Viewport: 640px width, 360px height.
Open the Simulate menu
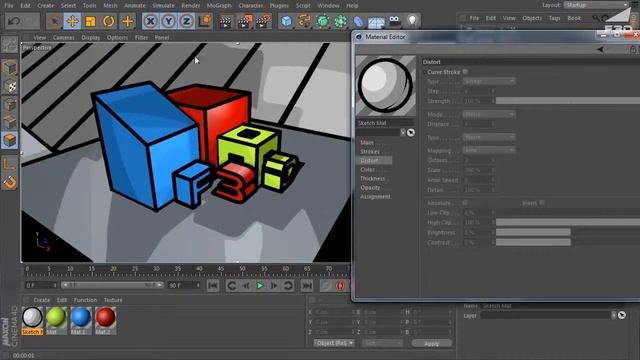pos(163,6)
